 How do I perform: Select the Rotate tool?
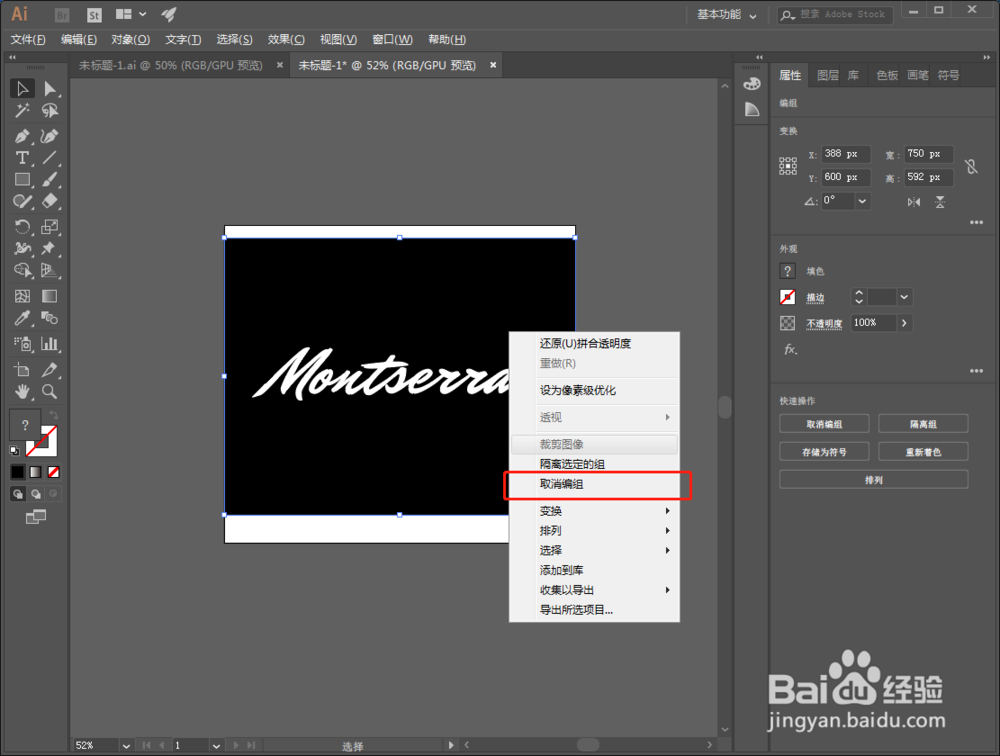click(x=22, y=226)
